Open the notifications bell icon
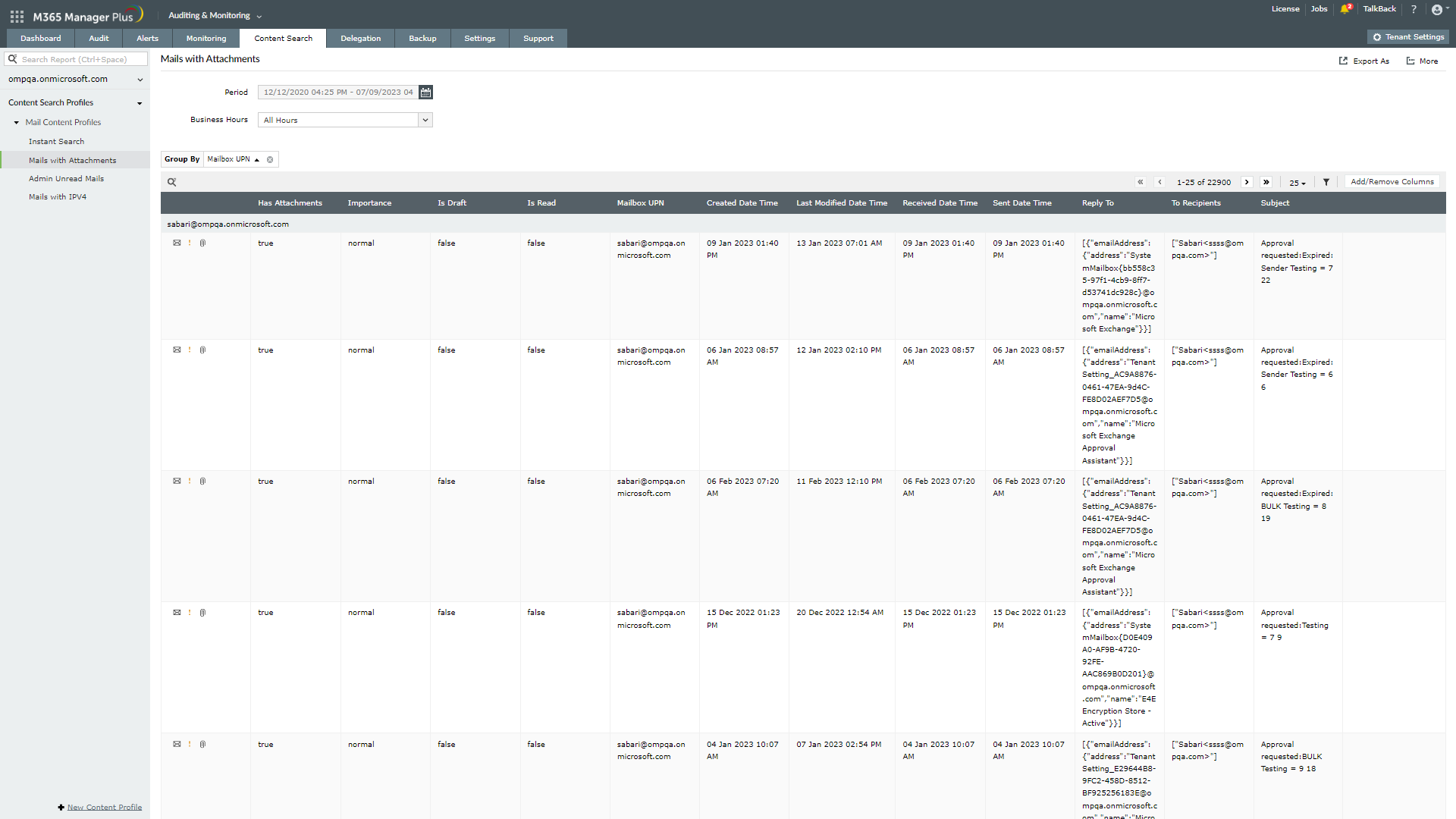The width and height of the screenshot is (1456, 819). [1345, 9]
